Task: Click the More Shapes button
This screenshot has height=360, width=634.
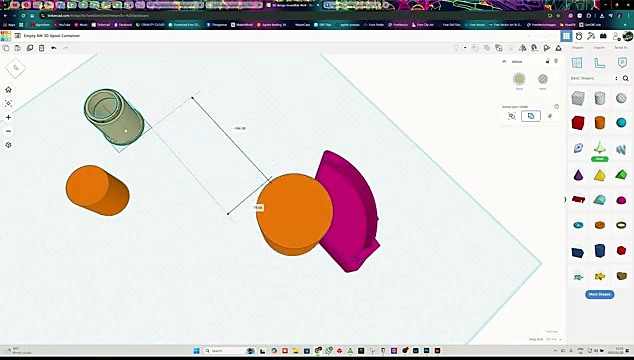Action: [x=599, y=294]
